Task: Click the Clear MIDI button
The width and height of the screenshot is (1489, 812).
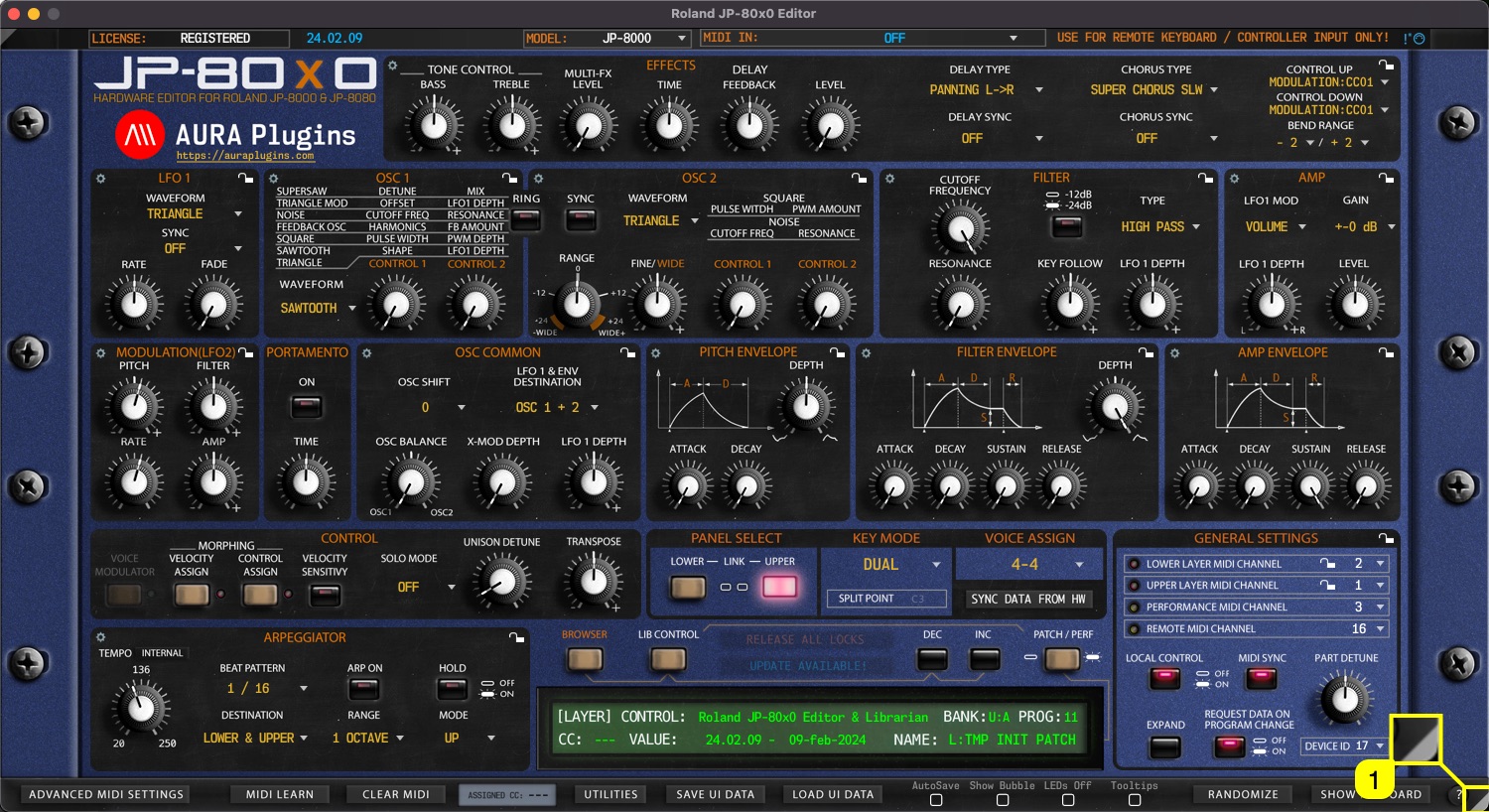Action: [x=396, y=794]
